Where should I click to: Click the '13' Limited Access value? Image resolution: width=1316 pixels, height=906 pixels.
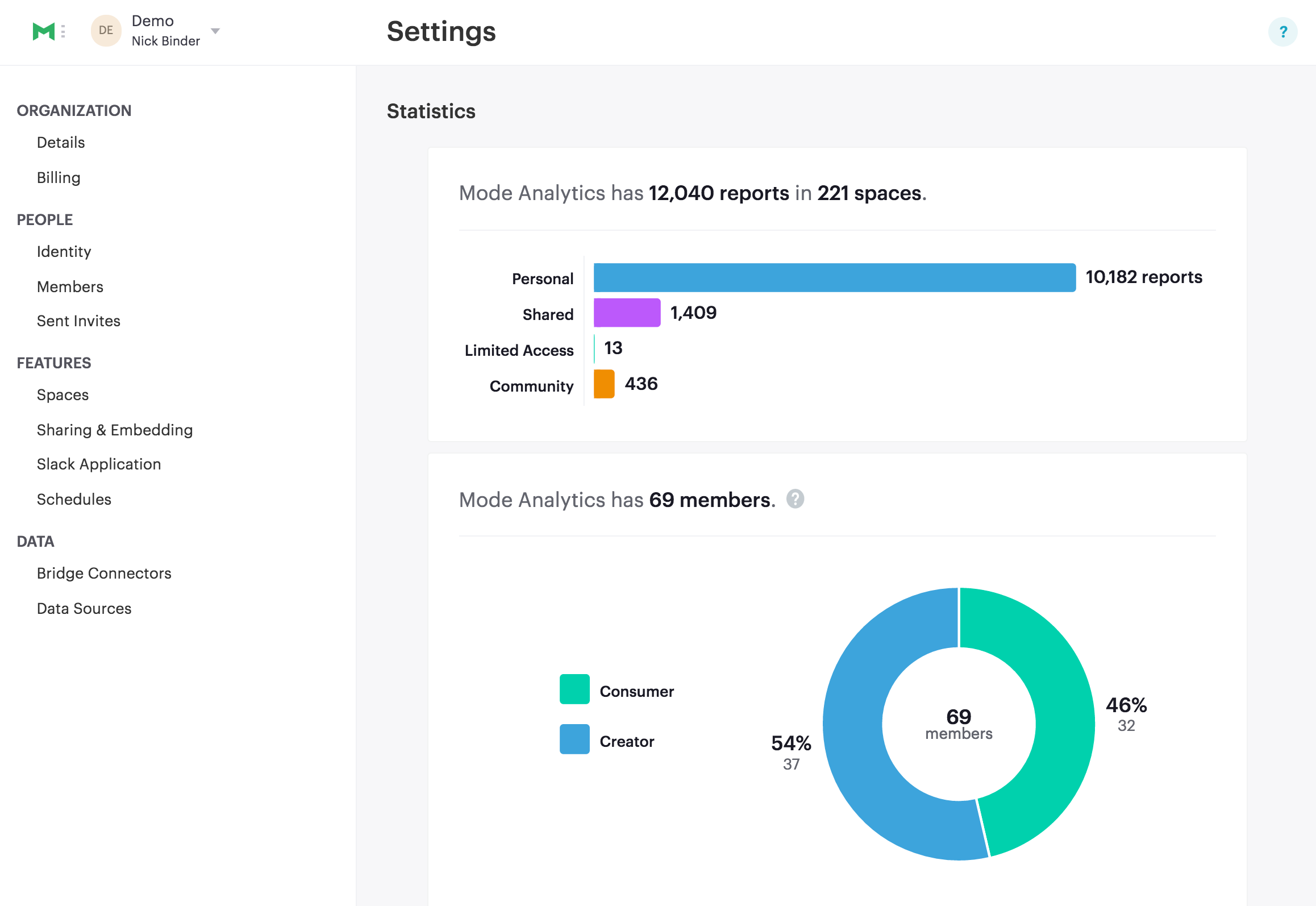613,348
